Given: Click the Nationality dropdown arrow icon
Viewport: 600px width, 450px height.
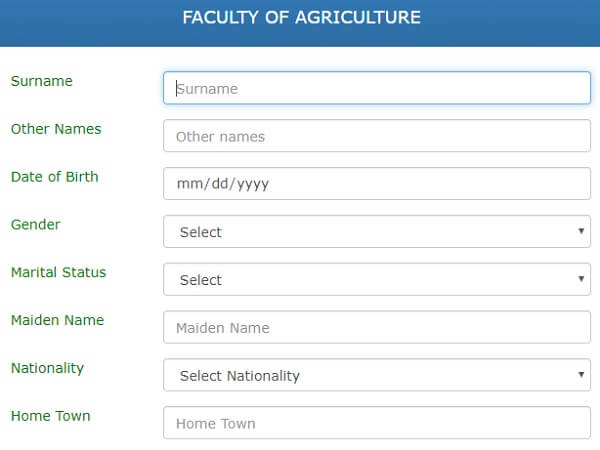Looking at the screenshot, I should click(x=581, y=374).
